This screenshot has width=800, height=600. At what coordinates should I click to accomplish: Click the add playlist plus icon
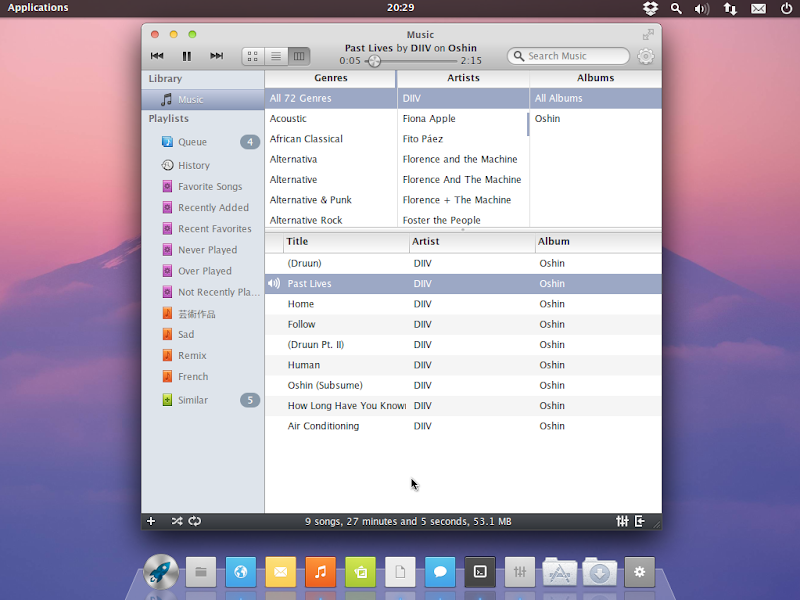point(151,521)
